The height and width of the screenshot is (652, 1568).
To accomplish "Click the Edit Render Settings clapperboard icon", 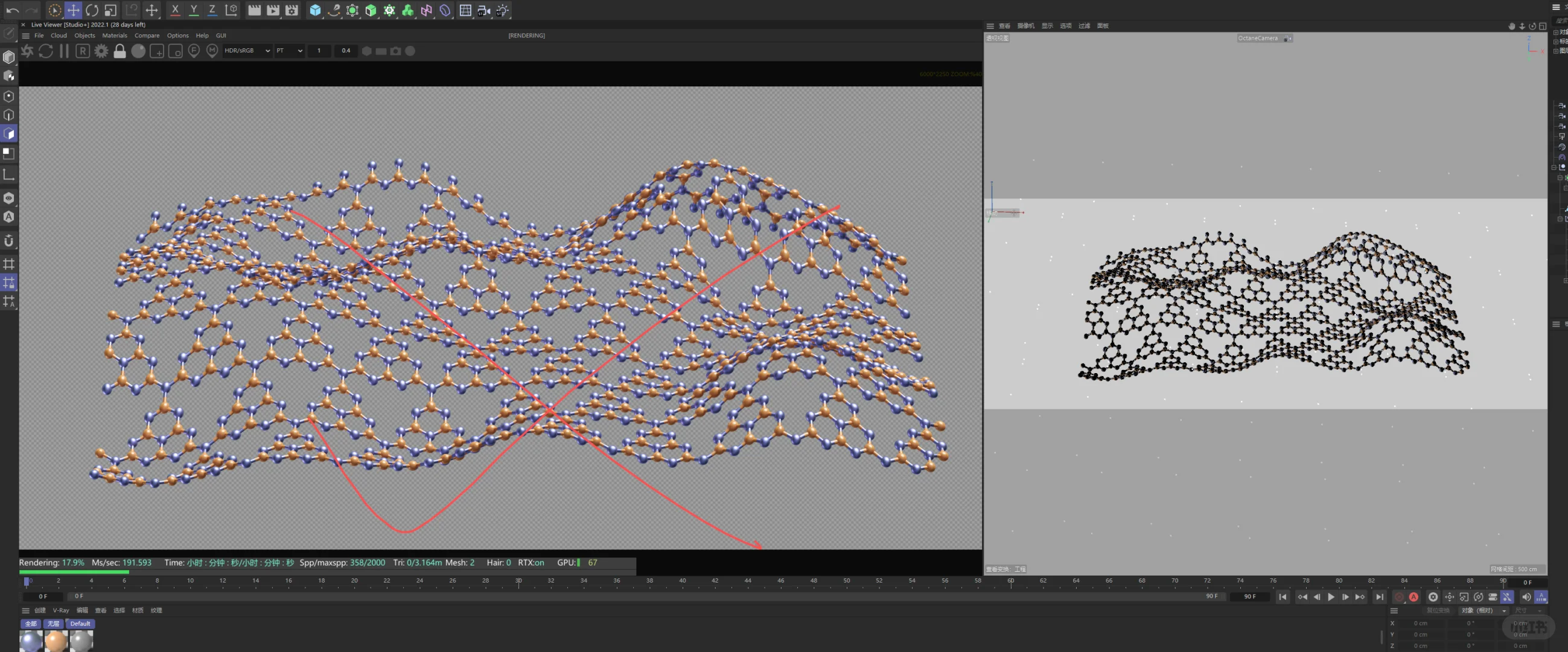I will pyautogui.click(x=292, y=10).
